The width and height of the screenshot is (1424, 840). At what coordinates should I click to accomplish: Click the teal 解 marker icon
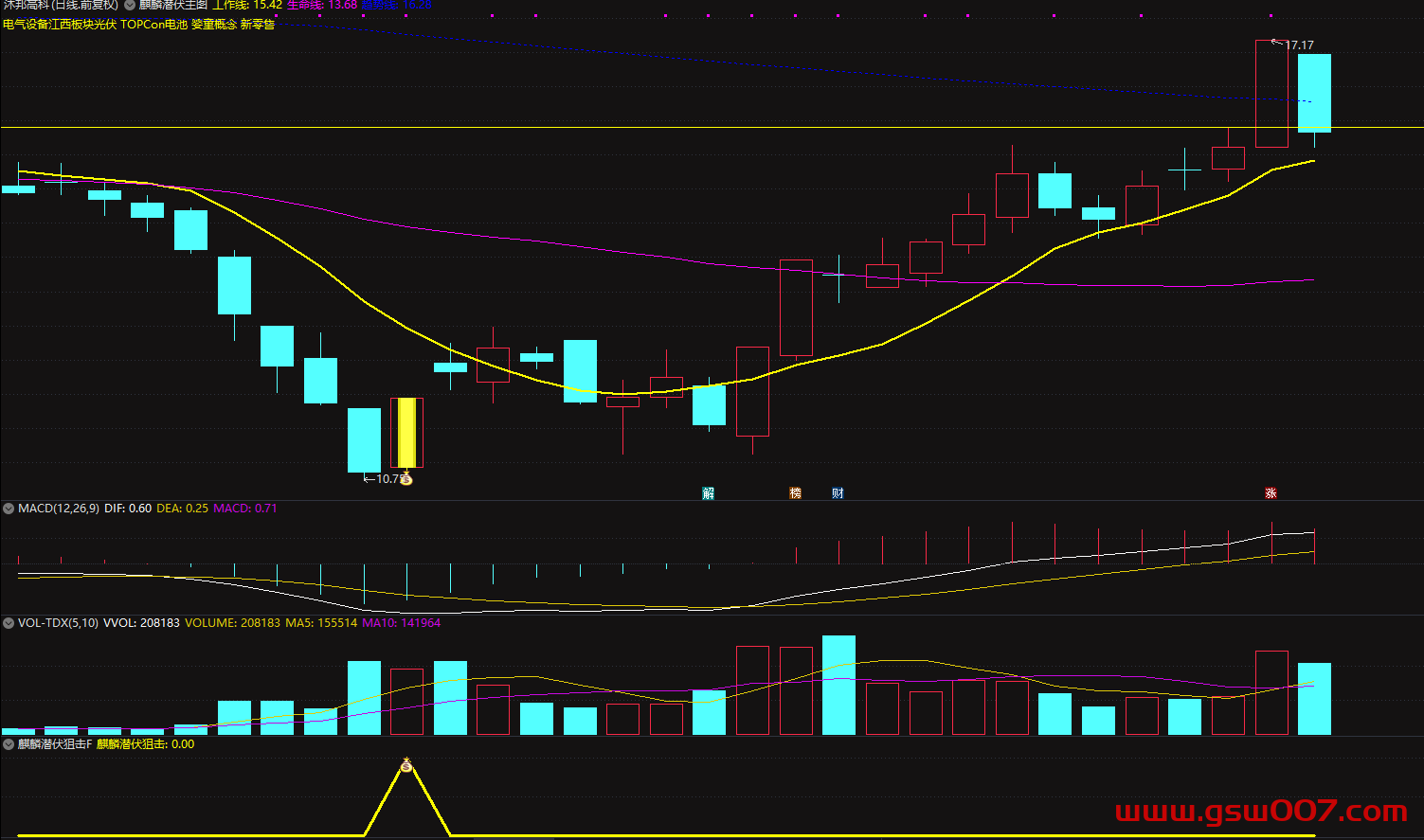[708, 493]
